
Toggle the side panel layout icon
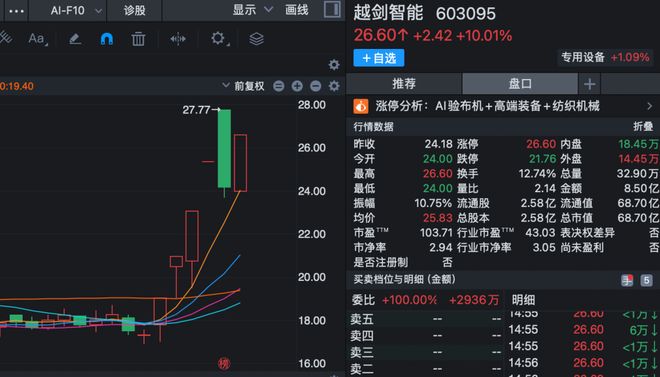pos(332,10)
